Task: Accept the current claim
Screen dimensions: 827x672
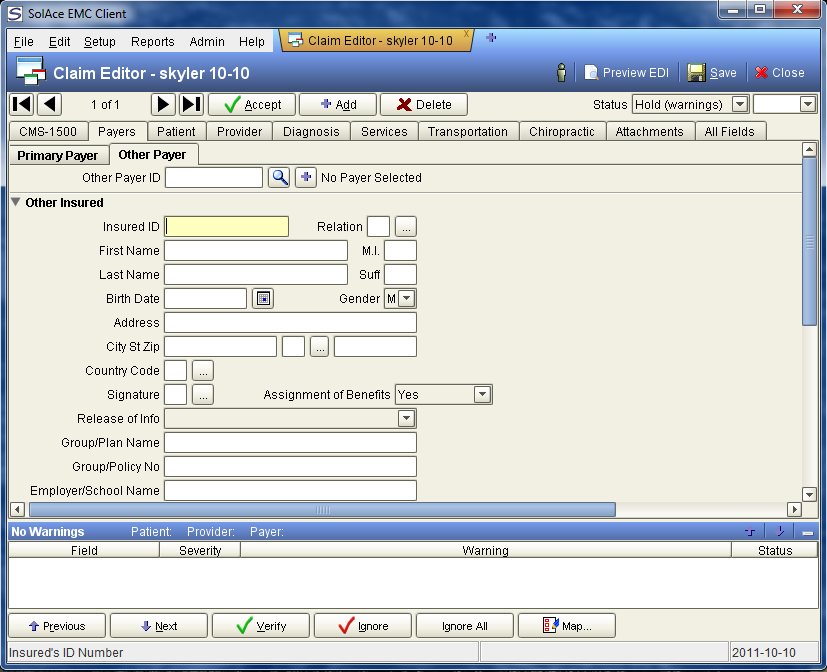Action: click(x=252, y=104)
